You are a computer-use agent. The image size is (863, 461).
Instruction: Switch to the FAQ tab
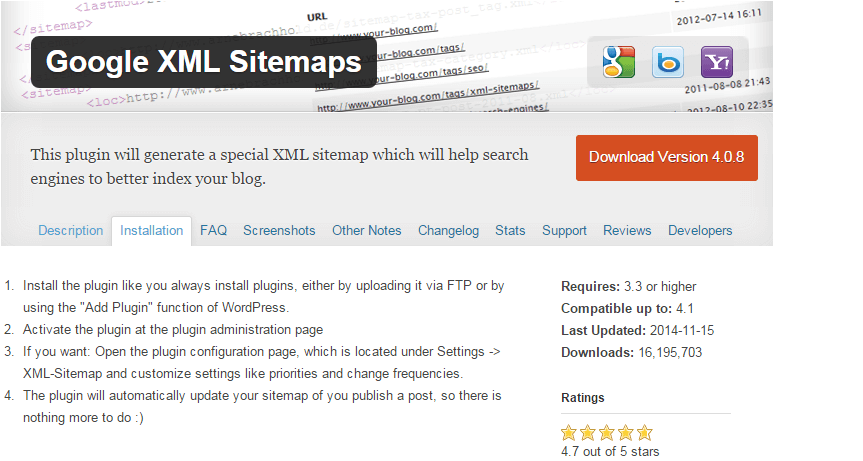click(x=214, y=230)
